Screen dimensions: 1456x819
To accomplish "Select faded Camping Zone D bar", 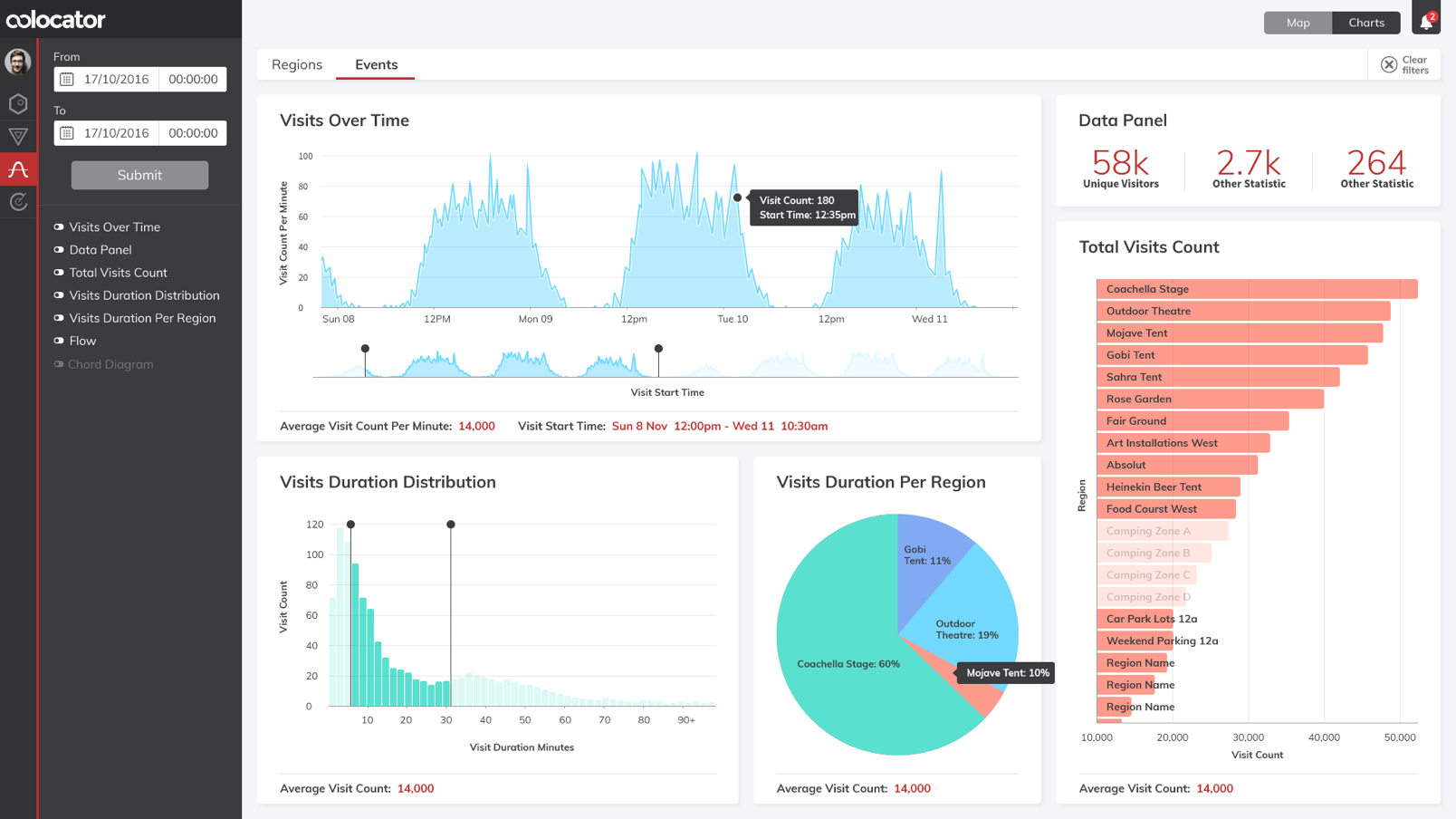I will coord(1141,597).
